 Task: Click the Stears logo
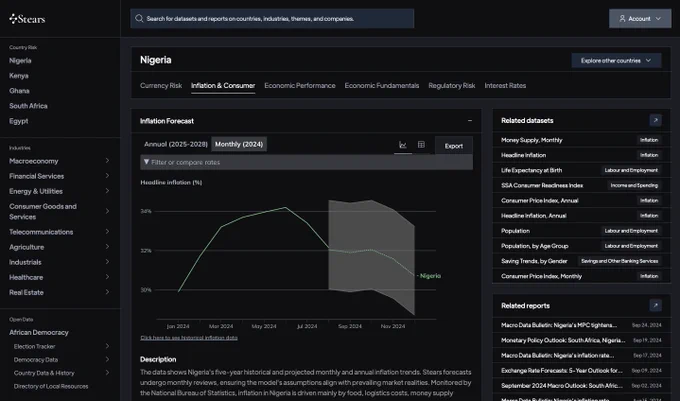tap(27, 19)
